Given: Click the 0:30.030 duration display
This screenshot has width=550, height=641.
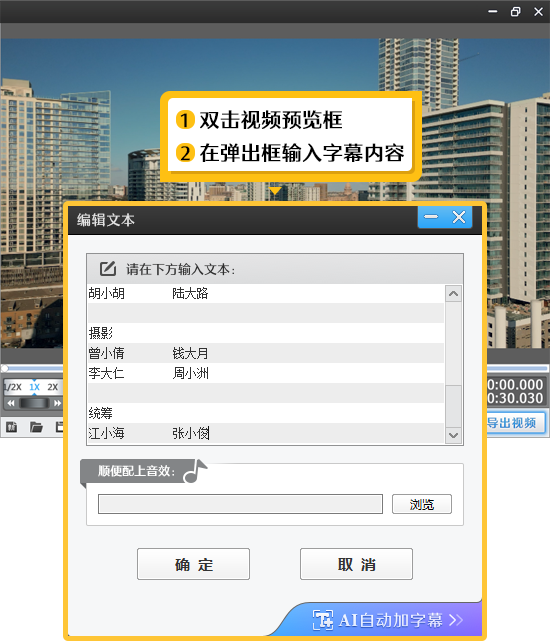Looking at the screenshot, I should (x=515, y=398).
